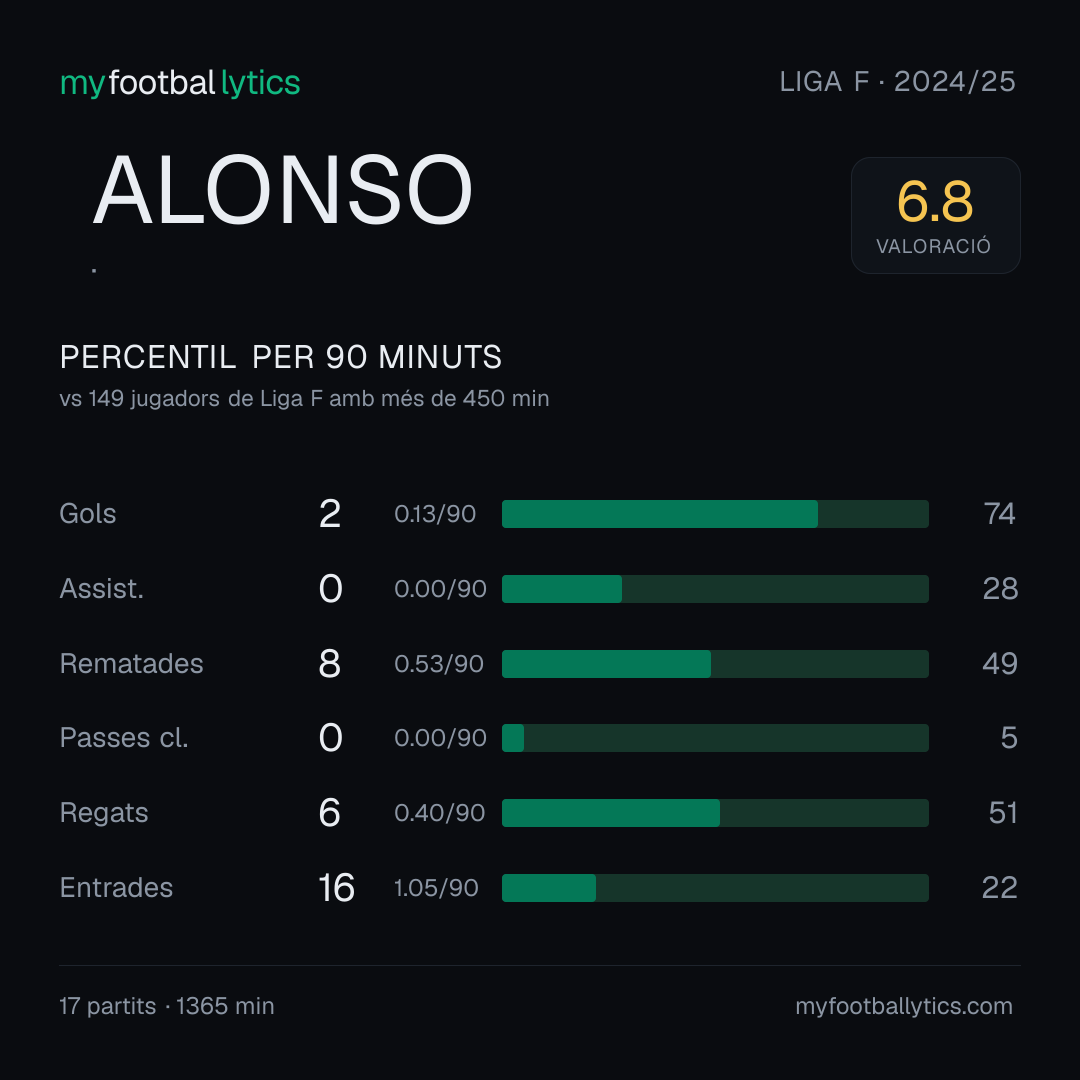The width and height of the screenshot is (1080, 1080).
Task: Click the Regats percentile bar
Action: [x=715, y=813]
